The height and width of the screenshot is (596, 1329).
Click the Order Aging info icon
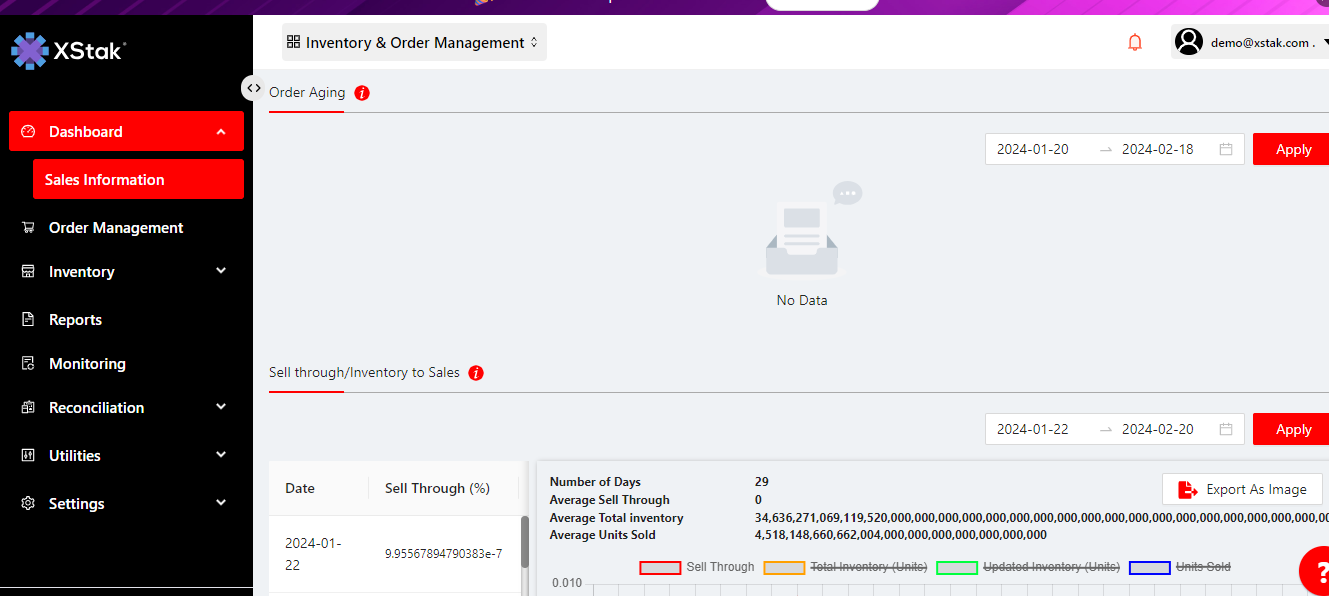(x=362, y=93)
